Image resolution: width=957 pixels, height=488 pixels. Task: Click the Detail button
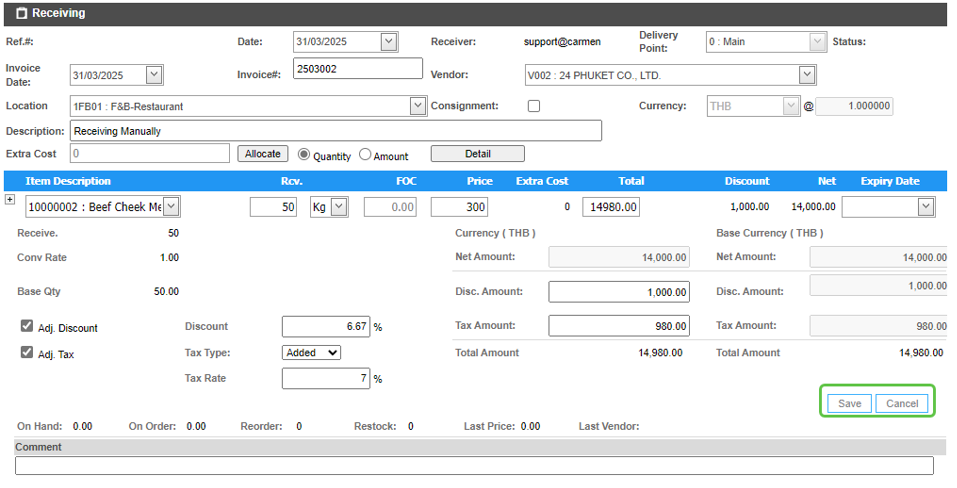(x=477, y=154)
